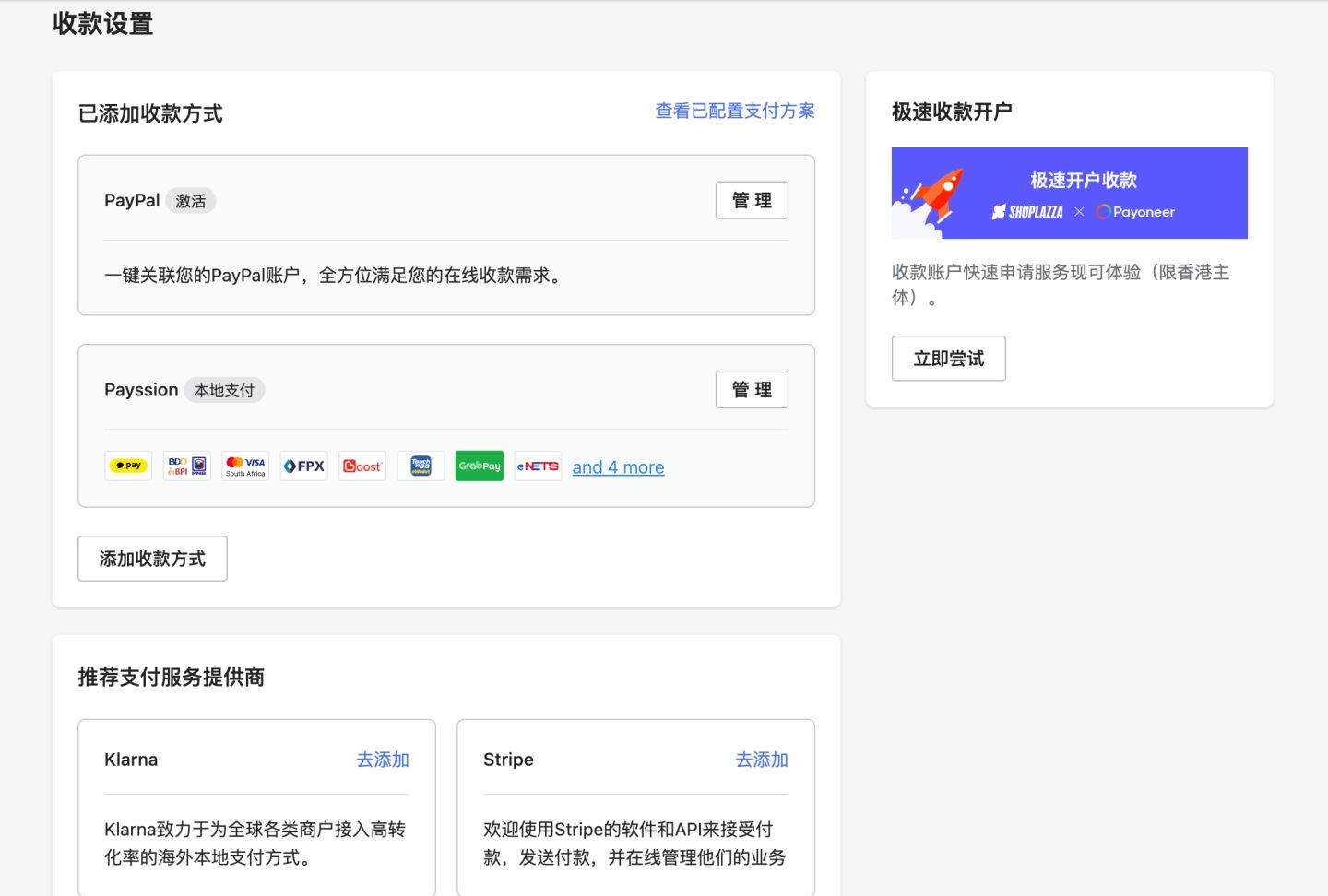Click the 立即尝试 button
1328x896 pixels.
tap(949, 359)
